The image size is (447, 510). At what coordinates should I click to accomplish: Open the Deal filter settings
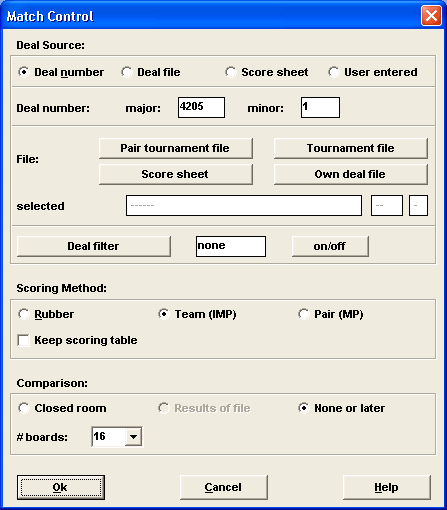94,246
